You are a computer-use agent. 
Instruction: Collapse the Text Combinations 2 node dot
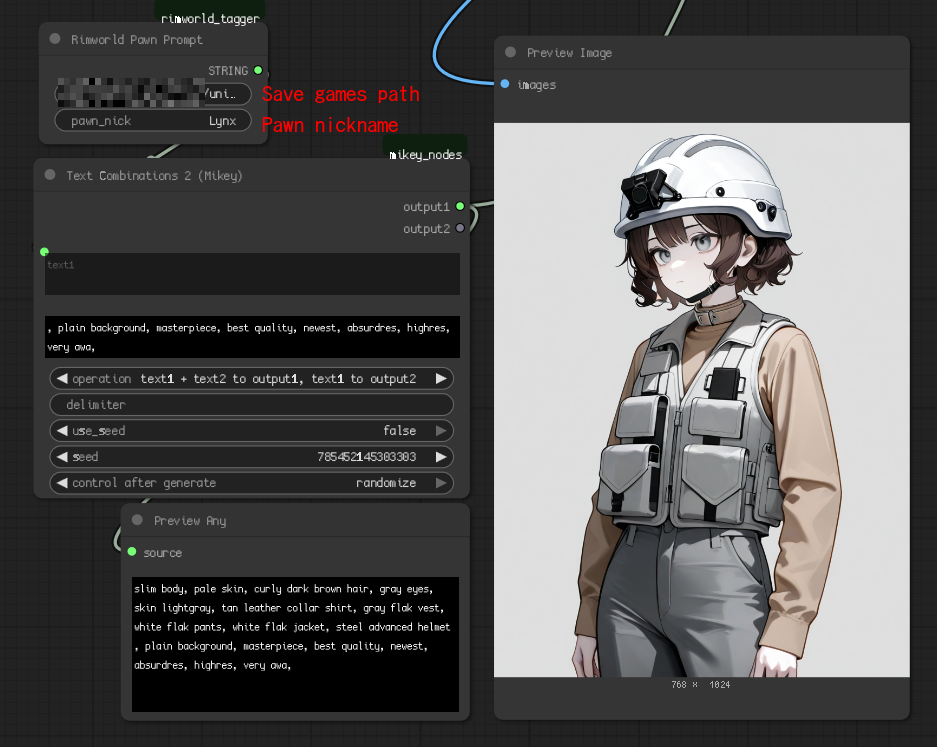50,175
